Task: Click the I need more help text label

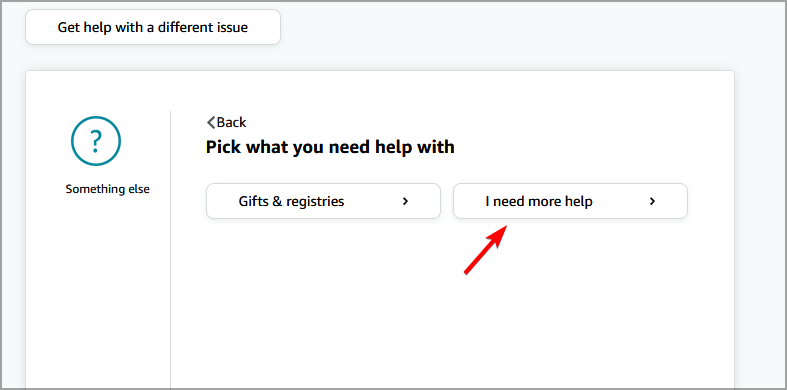Action: tap(539, 201)
